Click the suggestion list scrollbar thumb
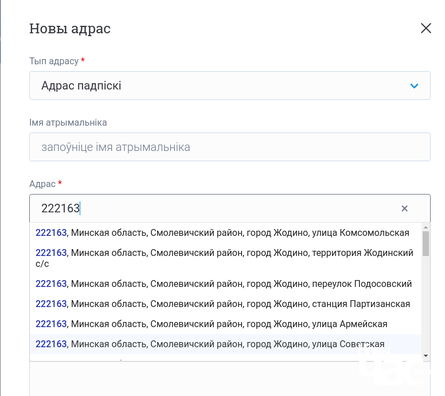The width and height of the screenshot is (445, 396). click(426, 243)
